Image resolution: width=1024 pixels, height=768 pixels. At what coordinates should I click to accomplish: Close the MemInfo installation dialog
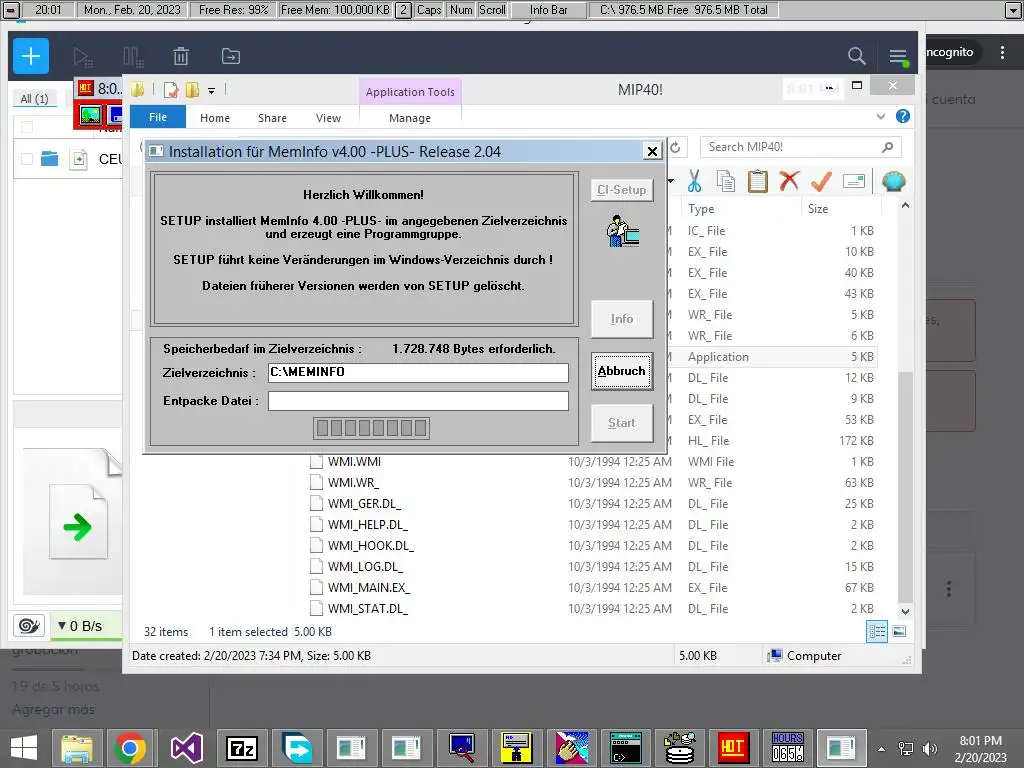coord(652,152)
